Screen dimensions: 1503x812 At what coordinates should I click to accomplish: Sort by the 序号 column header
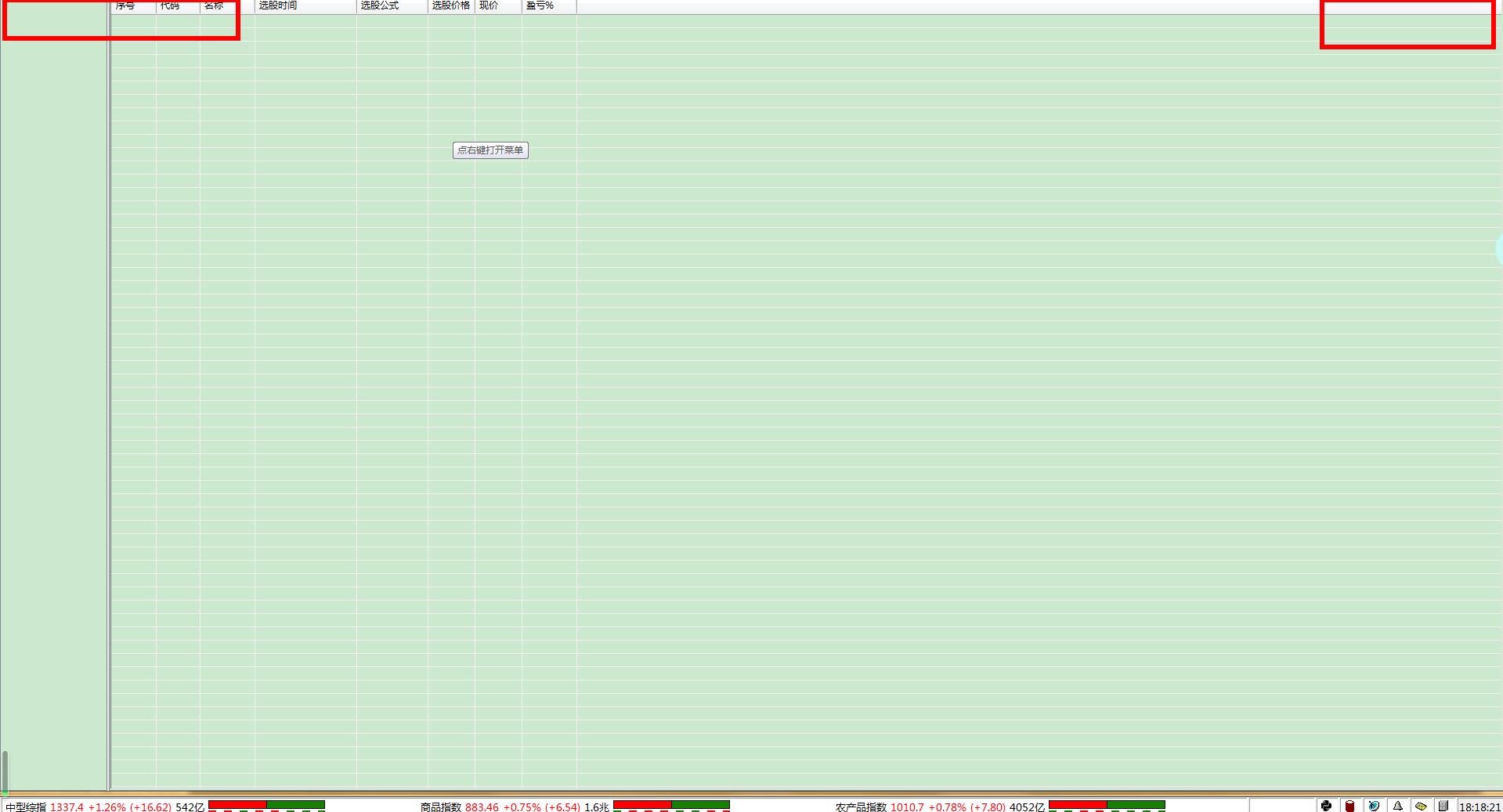pyautogui.click(x=133, y=5)
